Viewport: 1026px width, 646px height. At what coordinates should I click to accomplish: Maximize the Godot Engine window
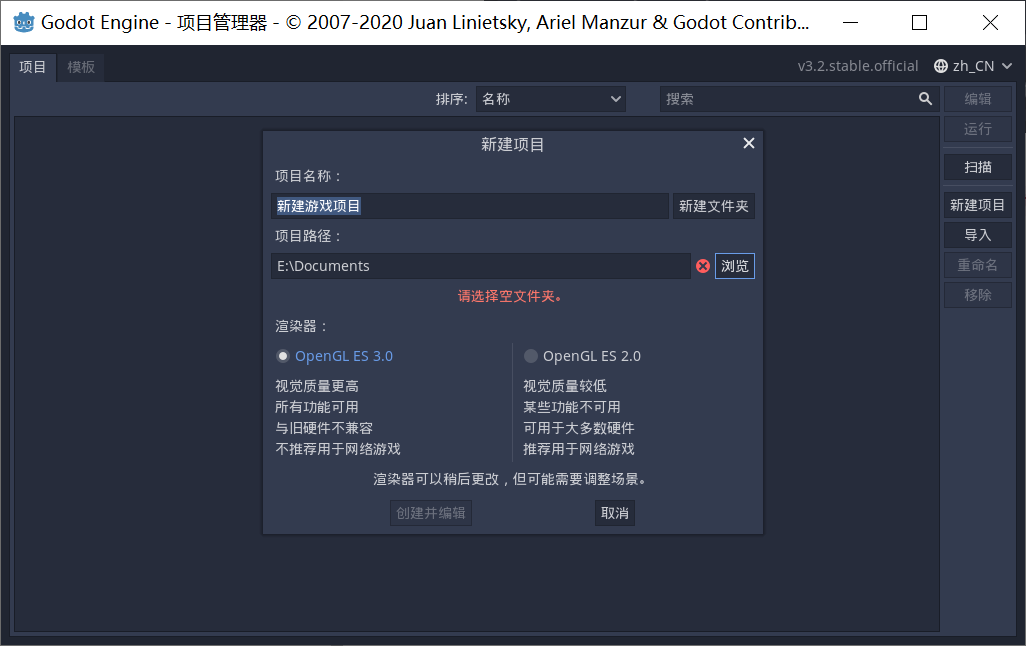click(x=919, y=22)
